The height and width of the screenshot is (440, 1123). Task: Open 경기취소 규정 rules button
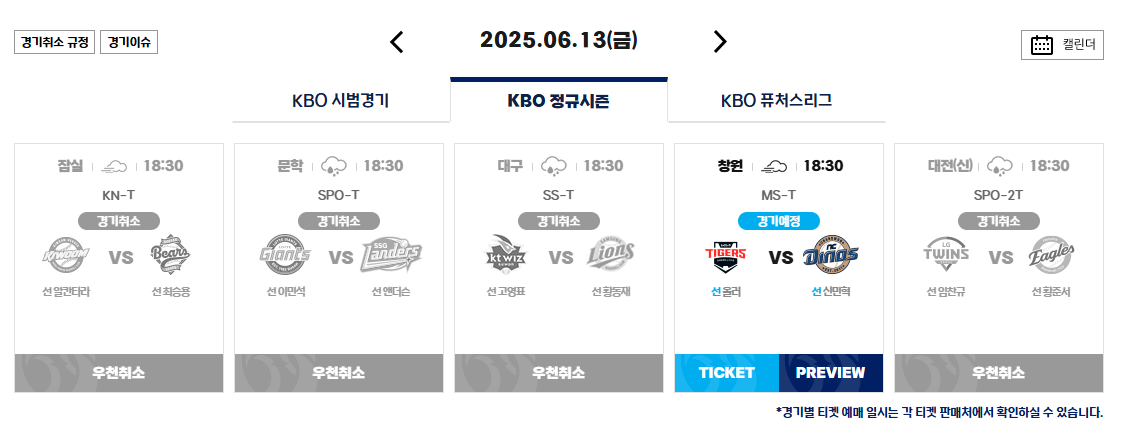pyautogui.click(x=54, y=42)
